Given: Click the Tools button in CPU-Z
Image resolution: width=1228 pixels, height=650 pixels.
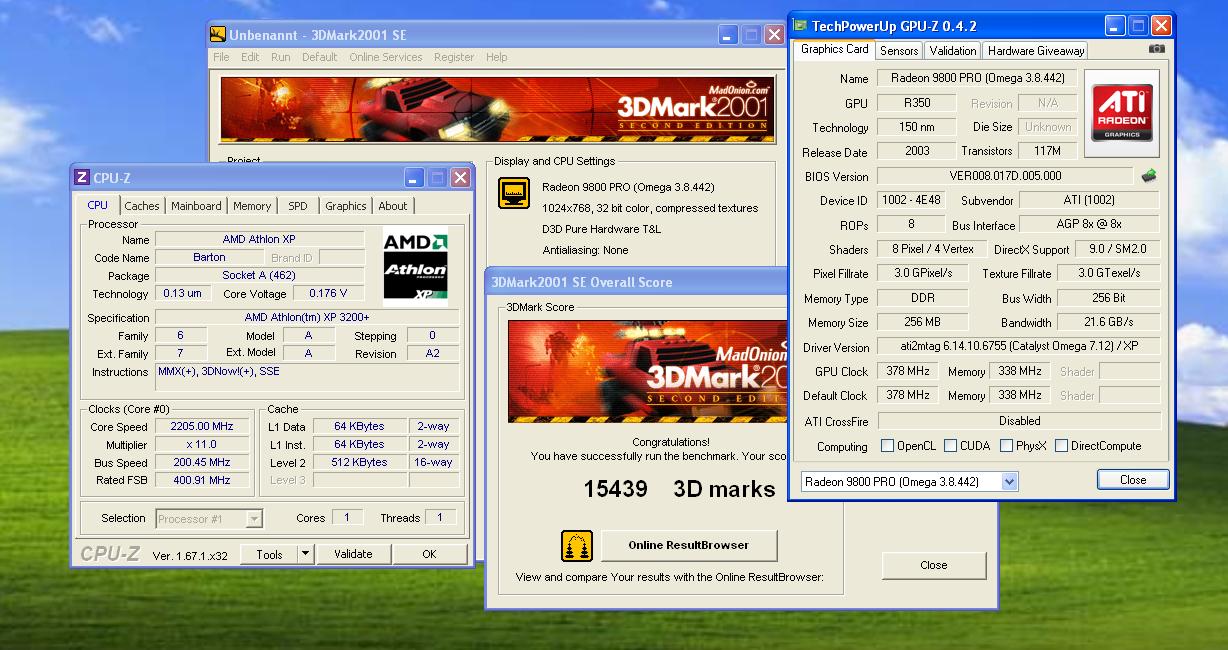Looking at the screenshot, I should (x=269, y=554).
